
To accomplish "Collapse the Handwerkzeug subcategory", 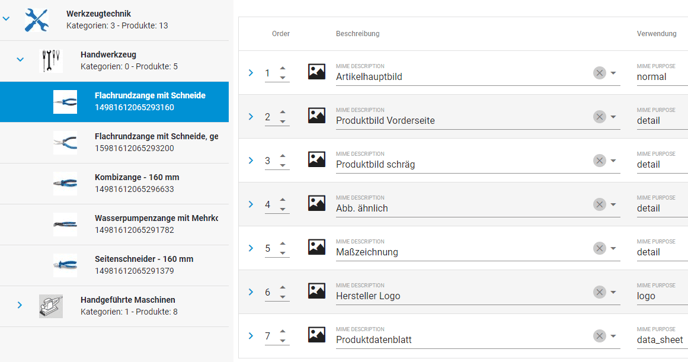I will [x=20, y=59].
